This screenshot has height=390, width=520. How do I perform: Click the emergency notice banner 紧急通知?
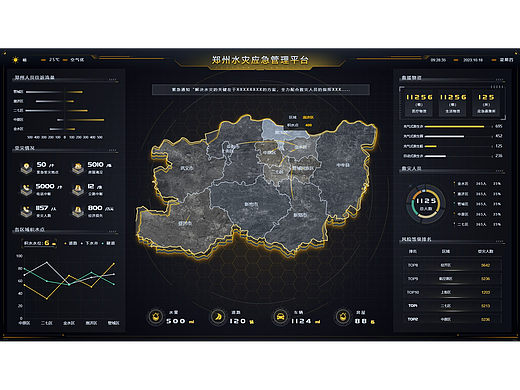(x=261, y=90)
